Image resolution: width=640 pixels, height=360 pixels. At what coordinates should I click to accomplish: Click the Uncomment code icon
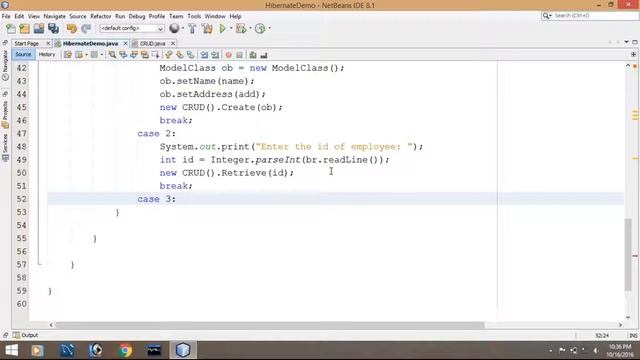(x=264, y=55)
